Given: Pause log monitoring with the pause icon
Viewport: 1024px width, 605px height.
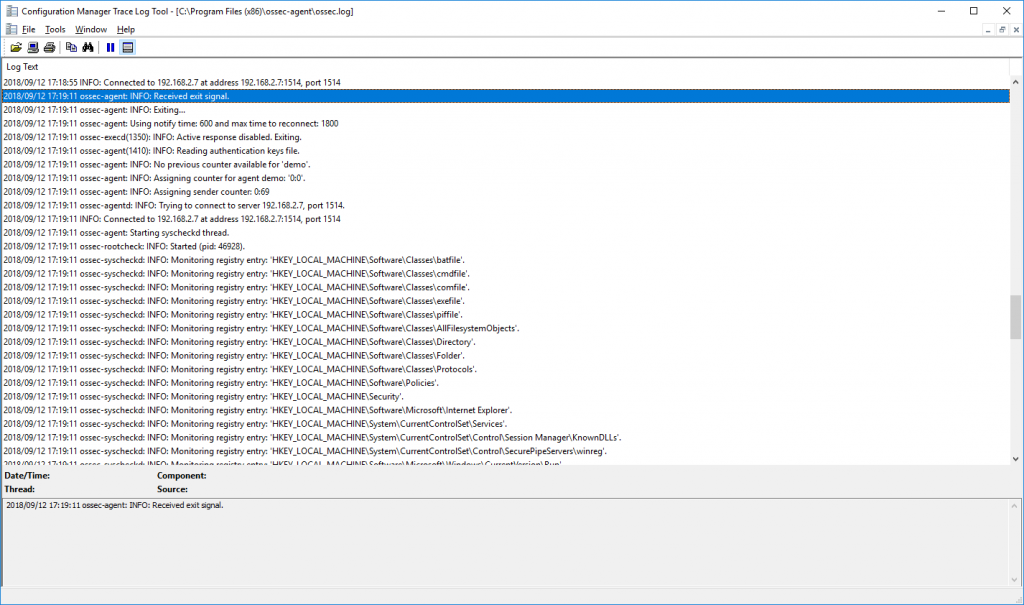Looking at the screenshot, I should [110, 47].
